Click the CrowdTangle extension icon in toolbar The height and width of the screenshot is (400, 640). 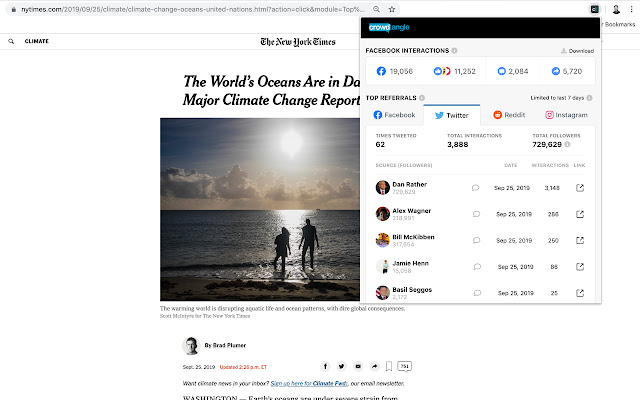point(594,8)
